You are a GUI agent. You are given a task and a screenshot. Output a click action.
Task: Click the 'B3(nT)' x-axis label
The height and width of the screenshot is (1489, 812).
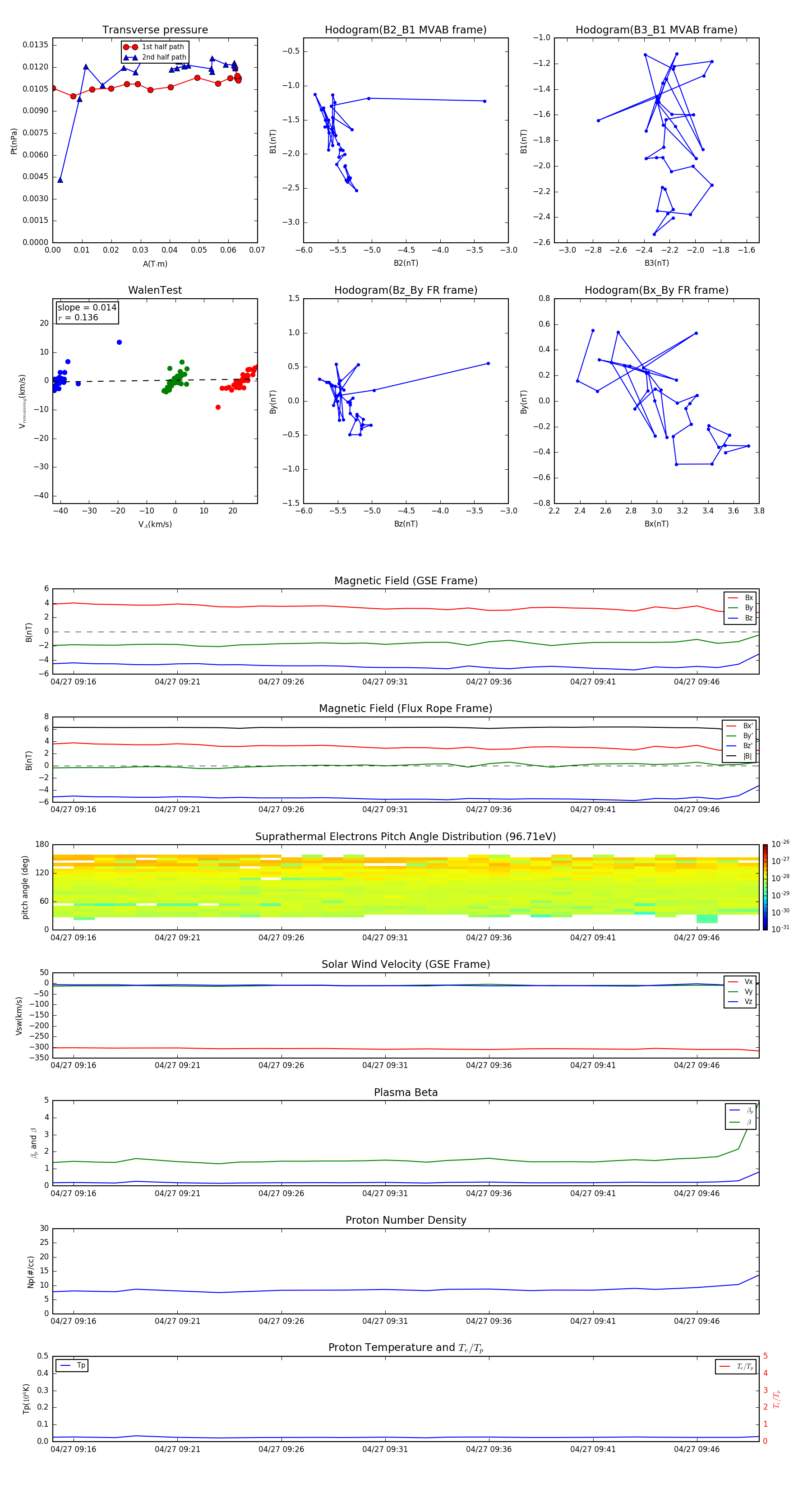click(656, 263)
